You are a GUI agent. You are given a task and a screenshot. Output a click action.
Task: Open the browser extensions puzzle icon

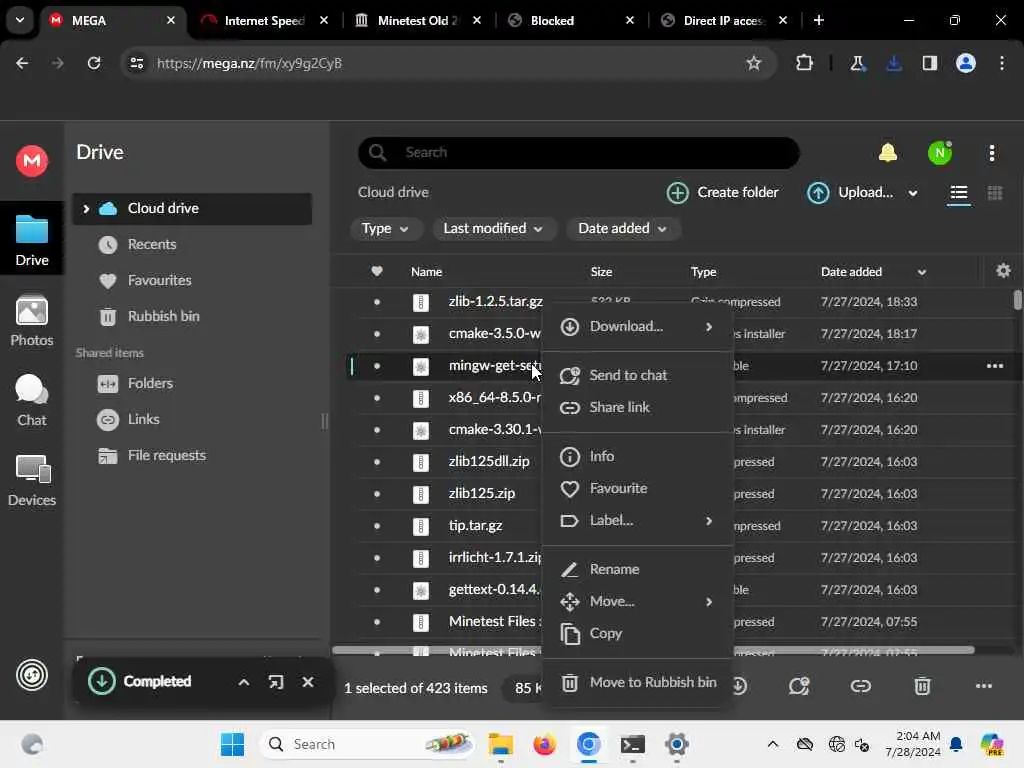(804, 63)
